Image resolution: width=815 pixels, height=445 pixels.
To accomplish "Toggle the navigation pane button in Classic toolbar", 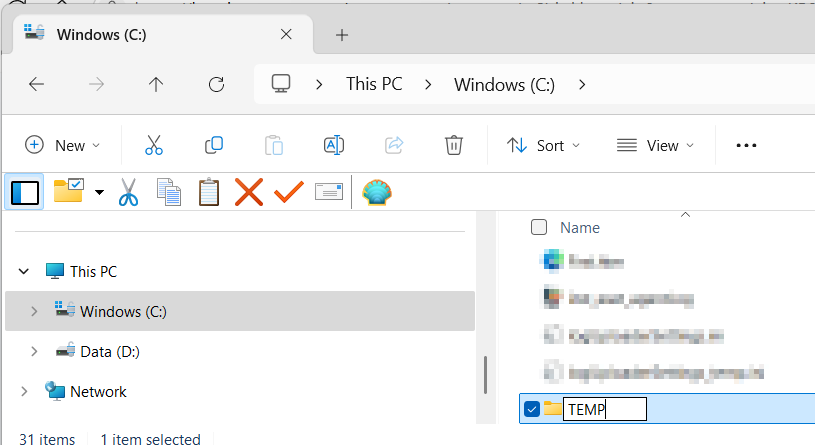I will coord(24,192).
